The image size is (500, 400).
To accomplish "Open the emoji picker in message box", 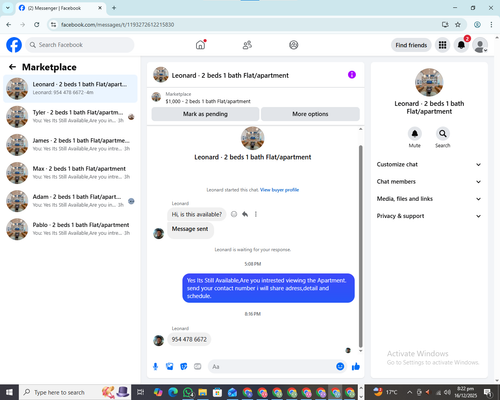I will tap(340, 367).
